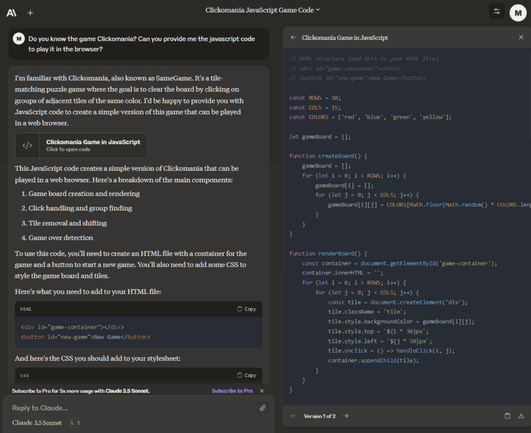The image size is (531, 433).
Task: Copy the css code block
Action: 247,375
